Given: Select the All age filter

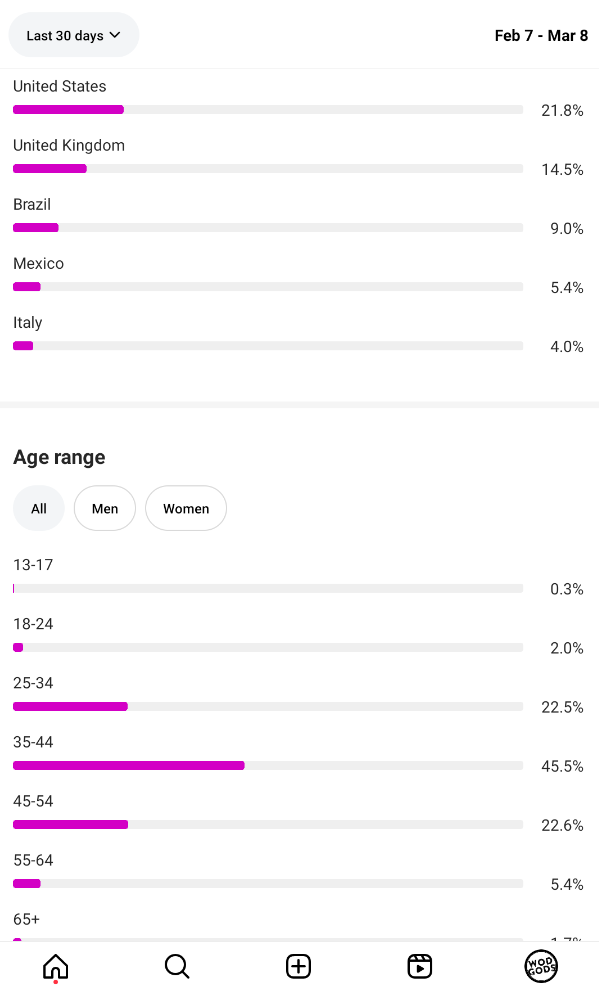Looking at the screenshot, I should (39, 508).
